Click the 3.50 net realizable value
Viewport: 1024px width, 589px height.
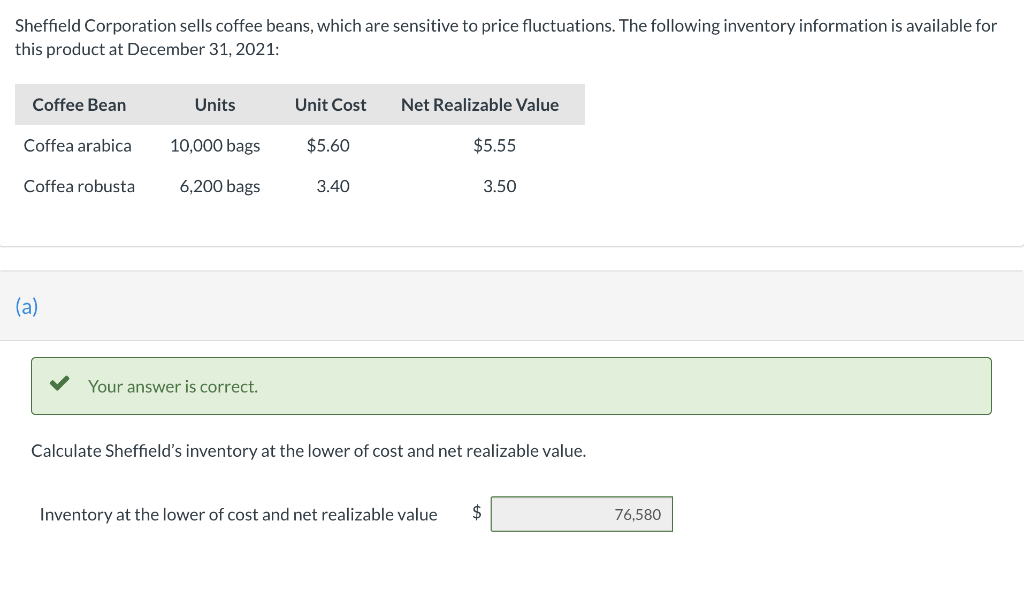[499, 186]
